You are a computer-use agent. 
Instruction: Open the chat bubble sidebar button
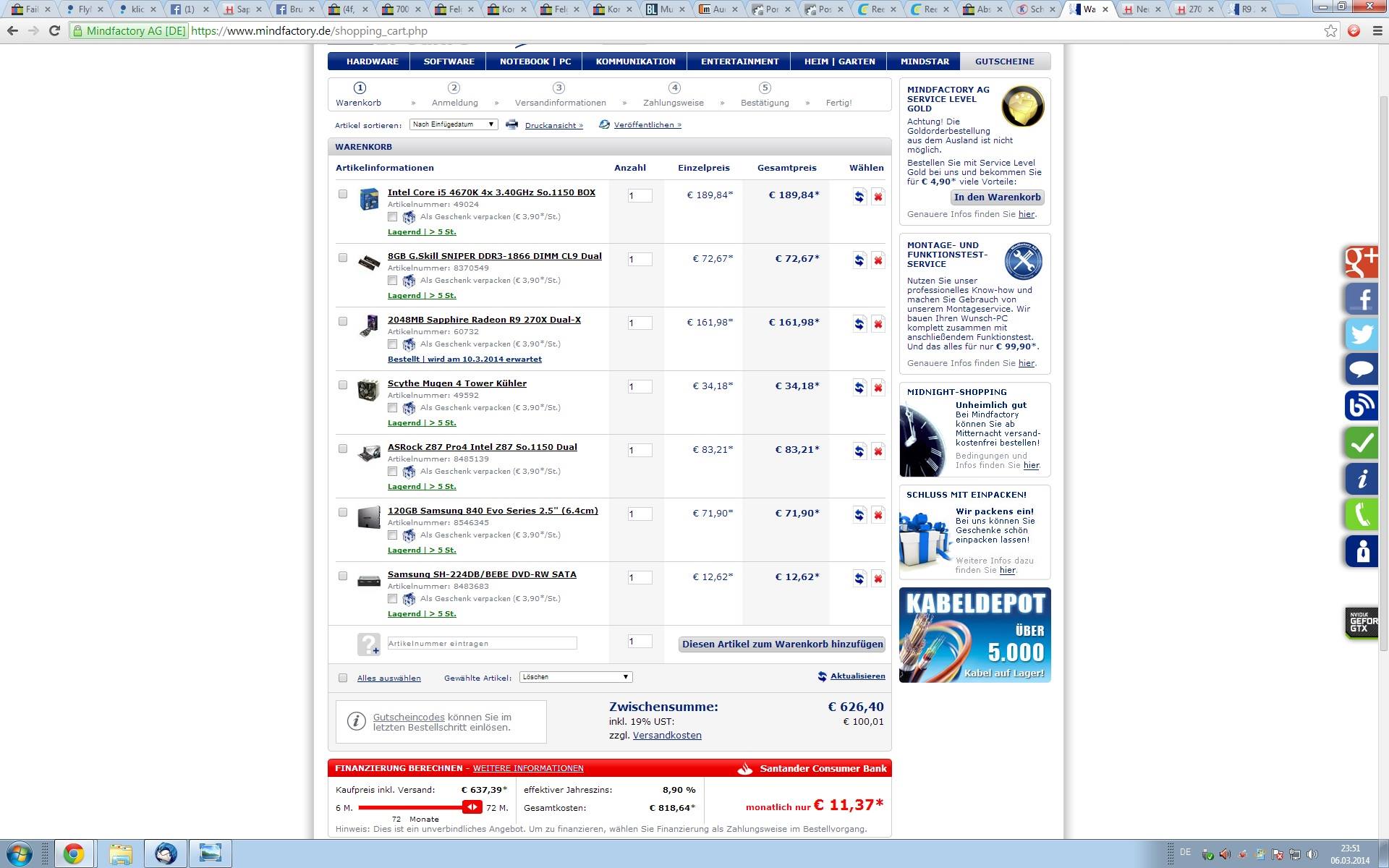(1362, 370)
